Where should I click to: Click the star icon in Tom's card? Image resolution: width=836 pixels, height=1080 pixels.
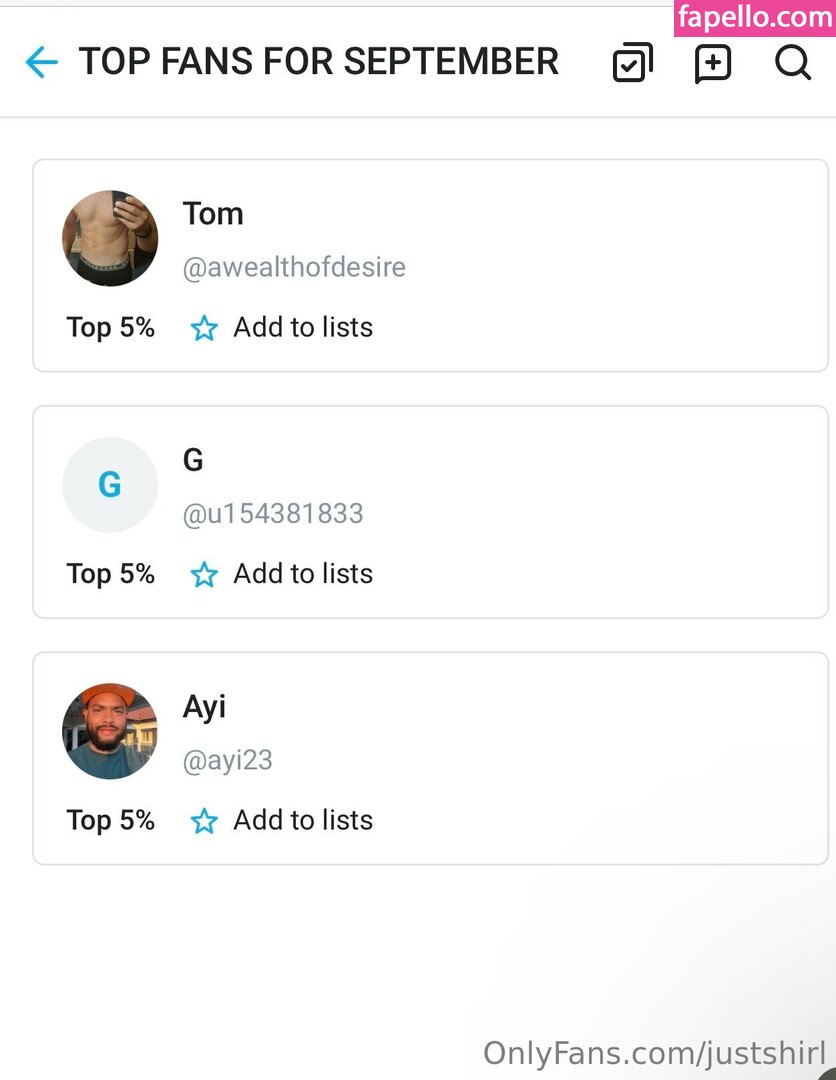[x=204, y=328]
